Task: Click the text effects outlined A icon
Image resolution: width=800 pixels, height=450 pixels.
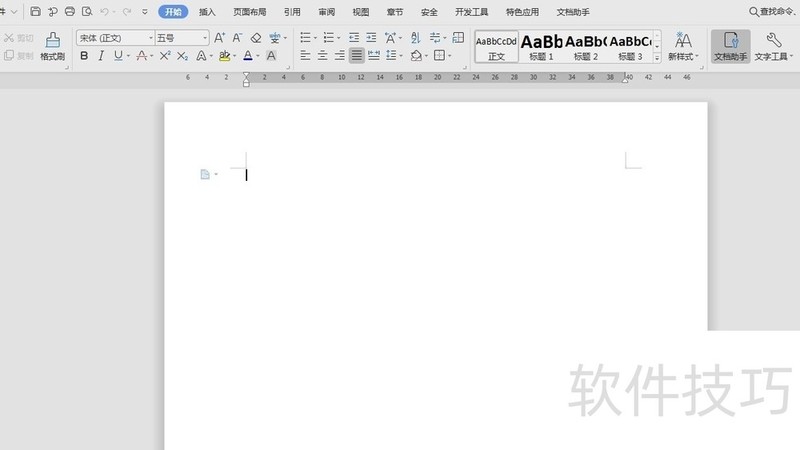Action: [x=202, y=56]
